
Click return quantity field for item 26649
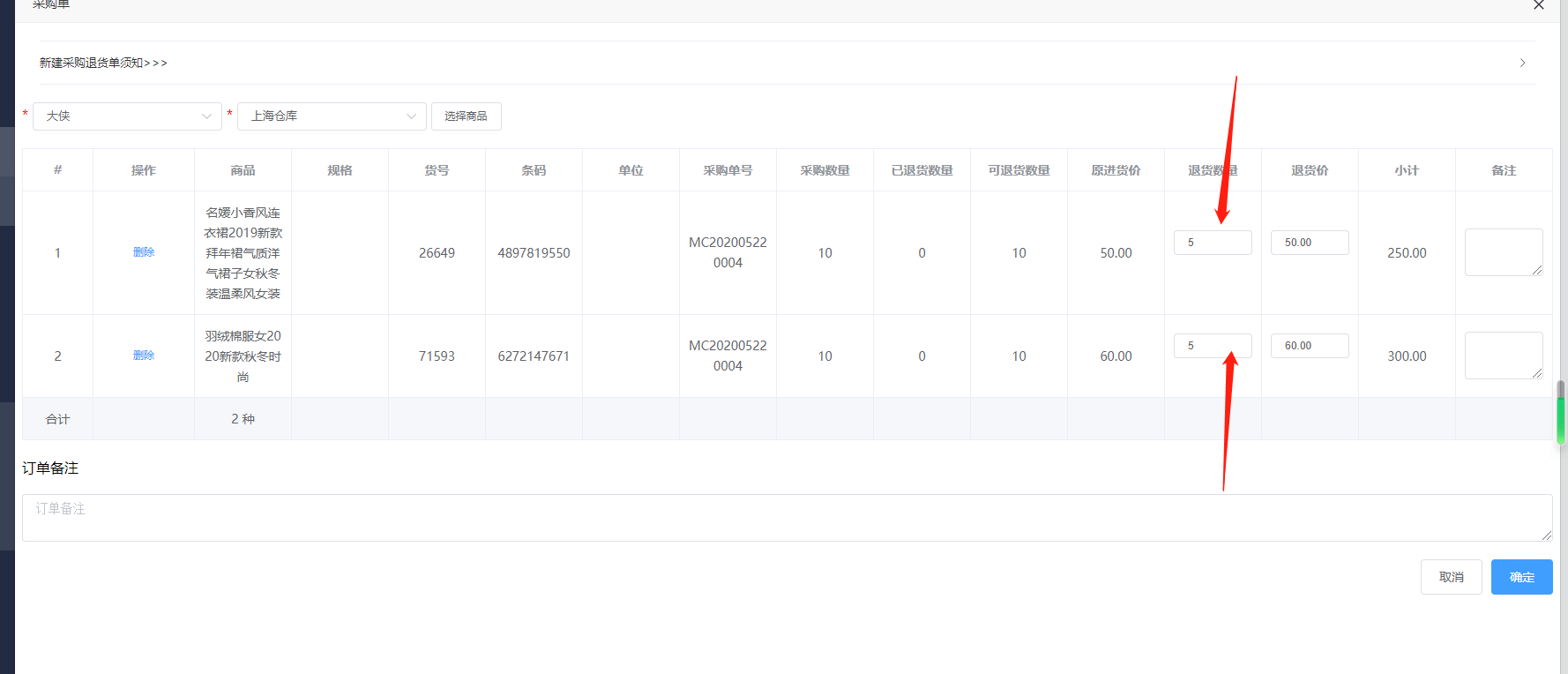pos(1213,243)
